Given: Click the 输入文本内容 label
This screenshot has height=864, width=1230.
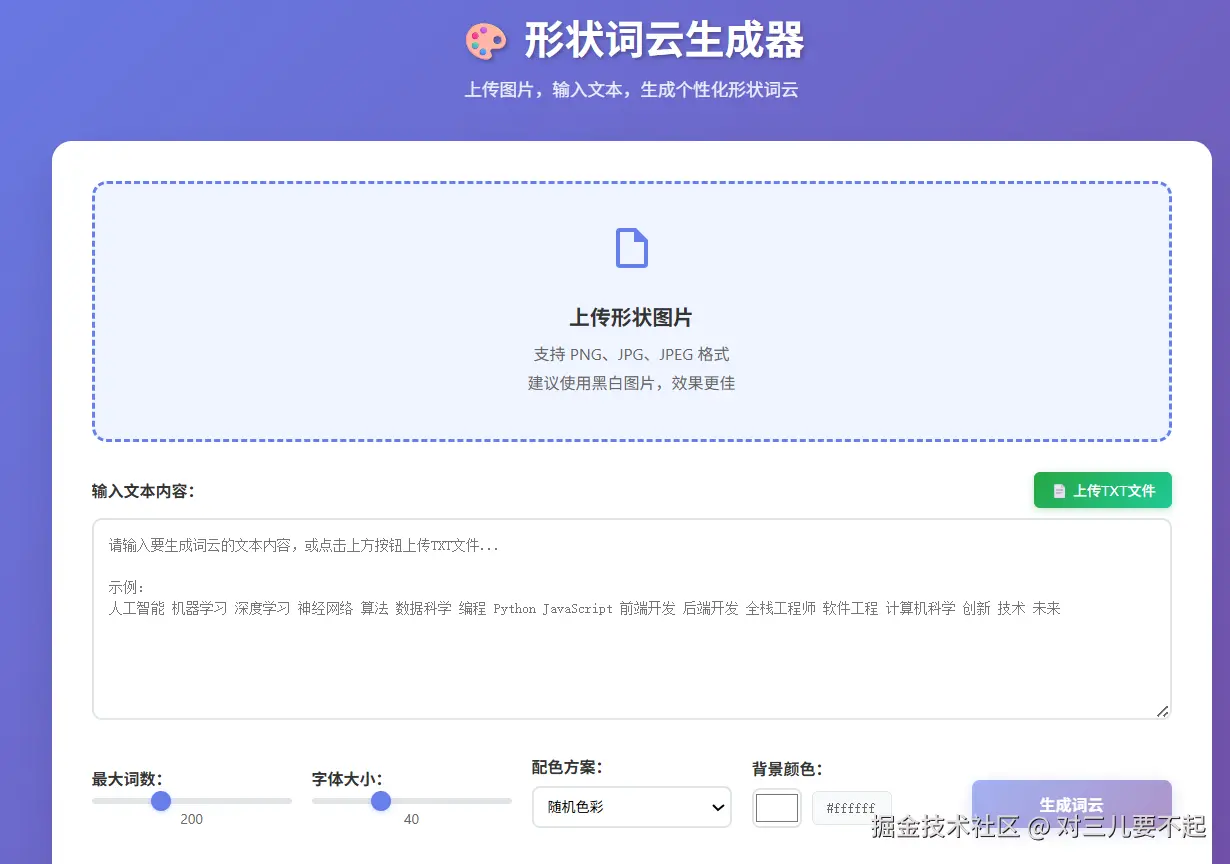Looking at the screenshot, I should click(x=143, y=491).
